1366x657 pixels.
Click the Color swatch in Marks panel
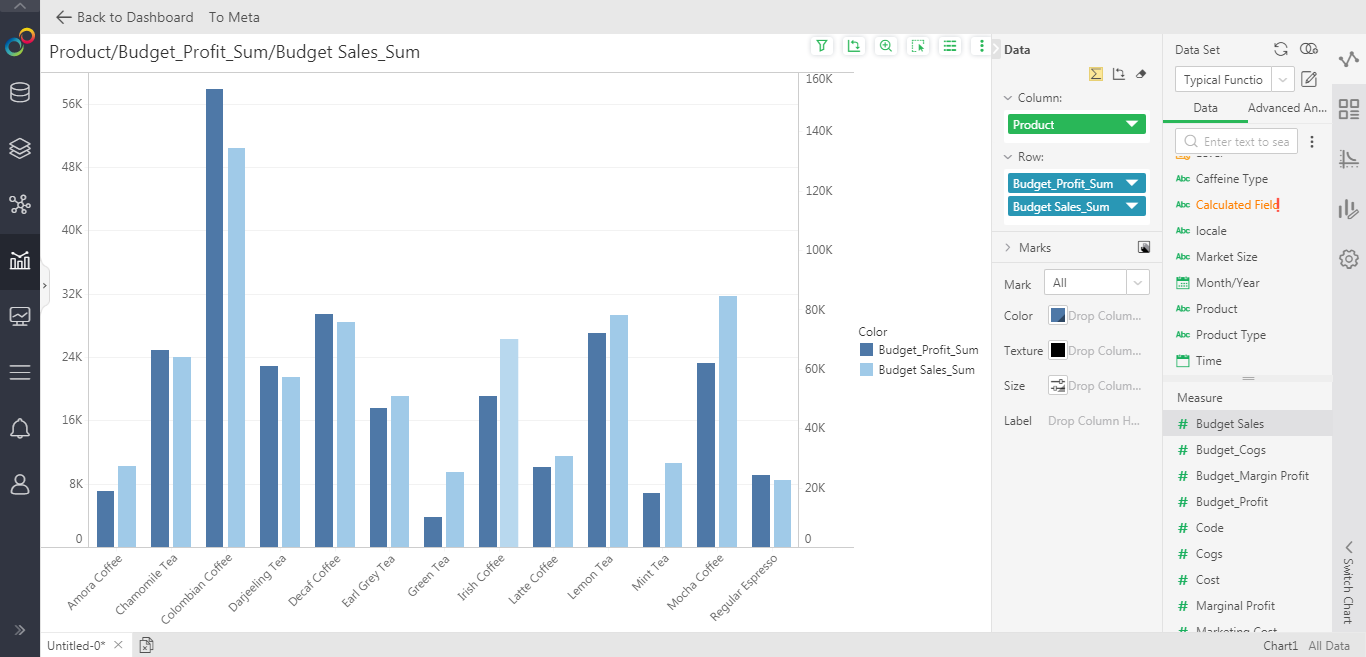[1057, 316]
